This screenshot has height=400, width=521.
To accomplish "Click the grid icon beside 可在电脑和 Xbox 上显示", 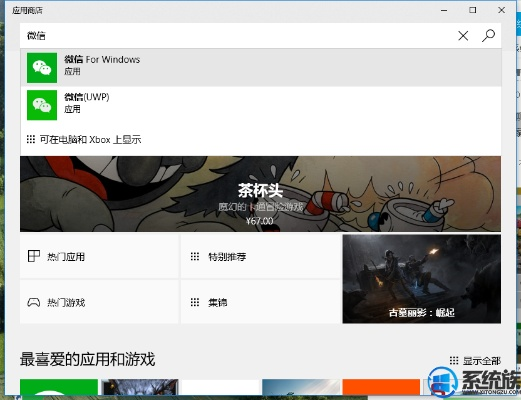I will click(x=31, y=139).
